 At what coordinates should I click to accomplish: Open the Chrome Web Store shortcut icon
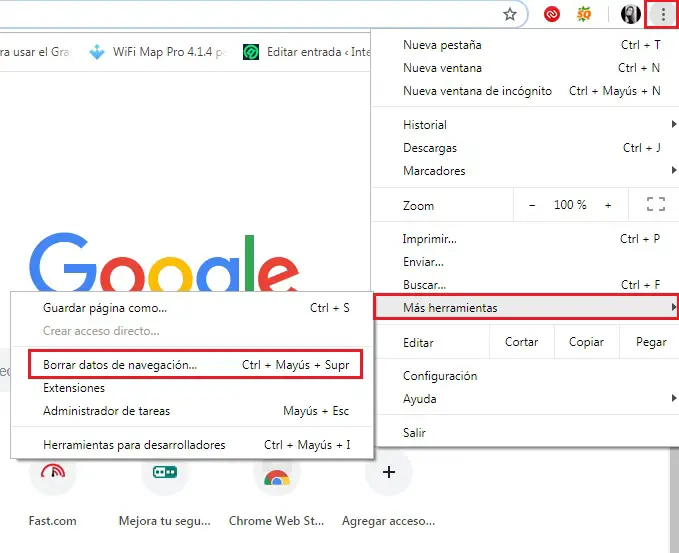(x=277, y=476)
